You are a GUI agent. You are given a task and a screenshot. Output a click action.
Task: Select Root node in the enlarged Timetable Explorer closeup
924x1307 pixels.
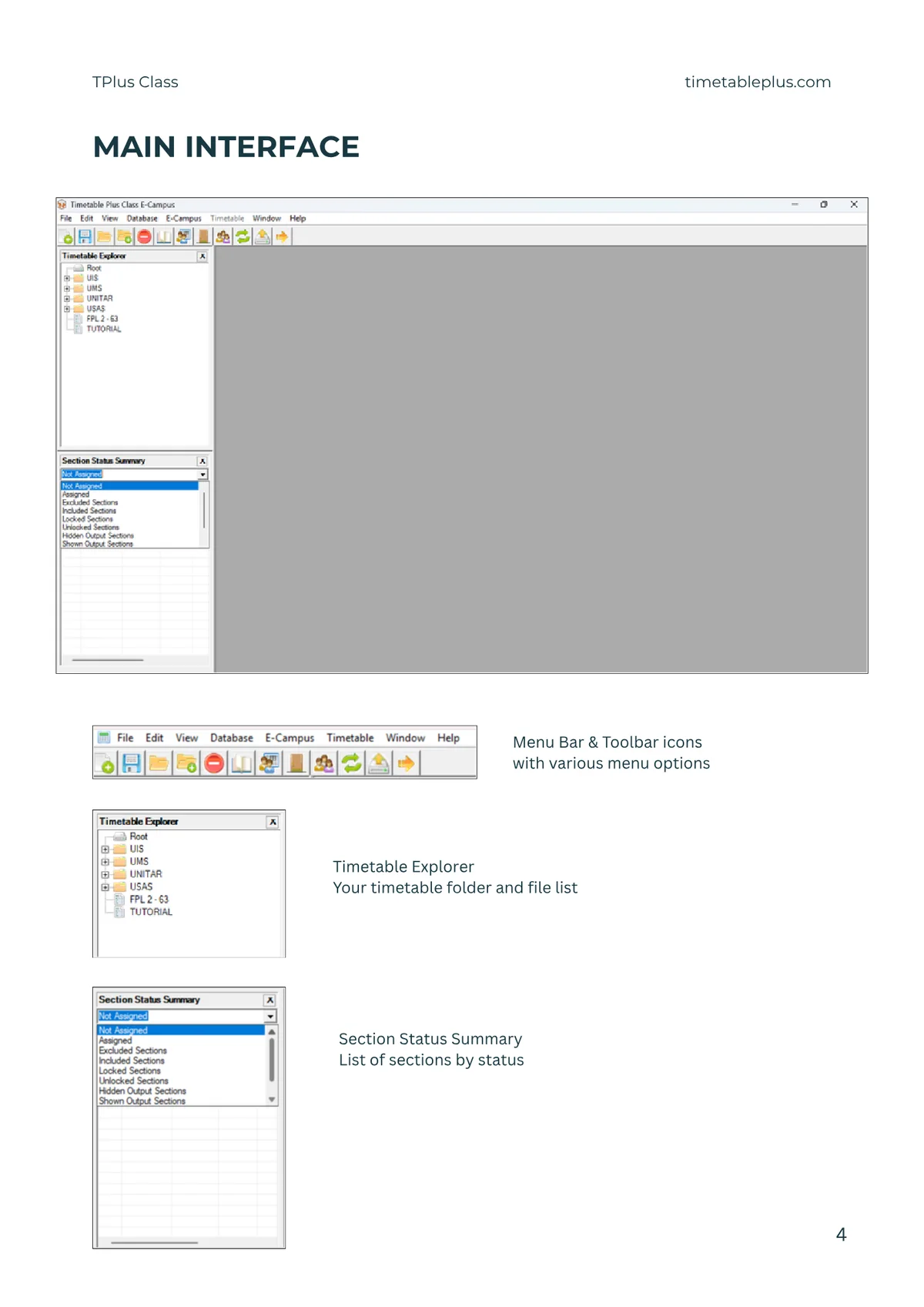click(x=139, y=836)
